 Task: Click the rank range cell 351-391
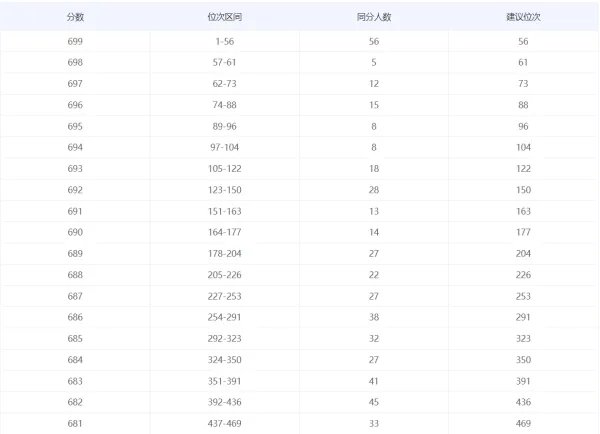[x=224, y=381]
